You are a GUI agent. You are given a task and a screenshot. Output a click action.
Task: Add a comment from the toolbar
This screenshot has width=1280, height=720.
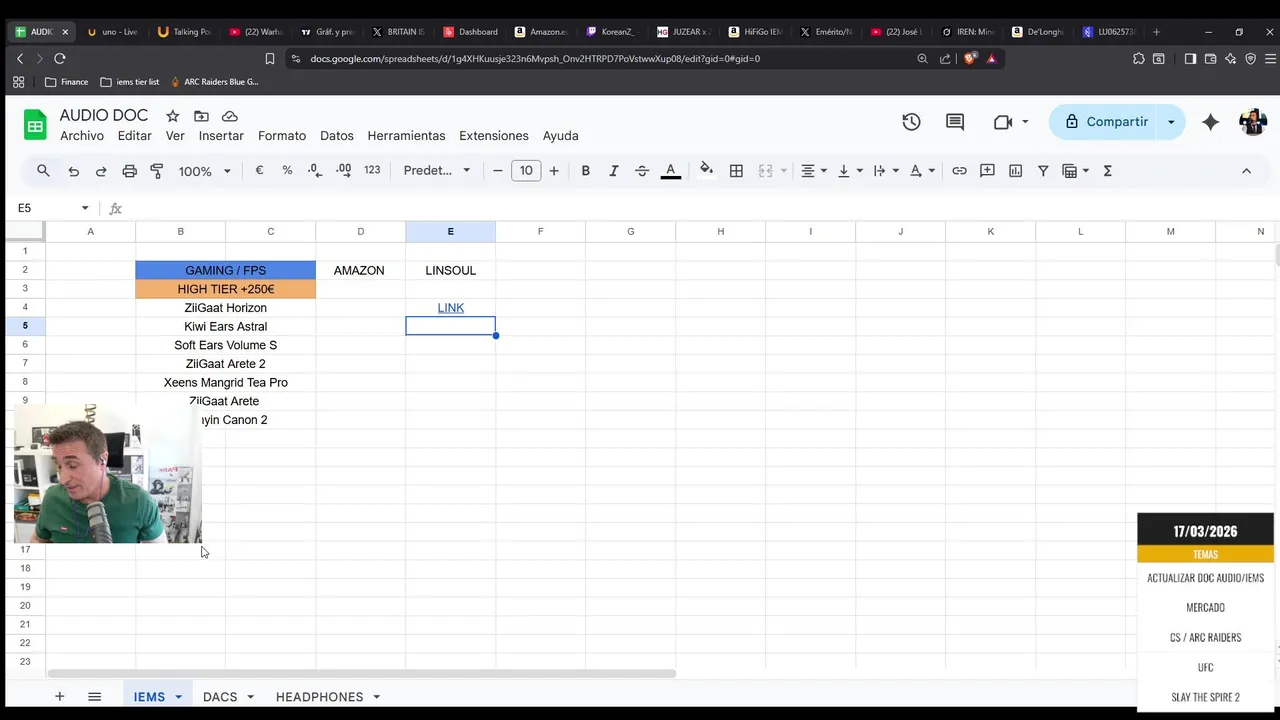click(x=987, y=171)
